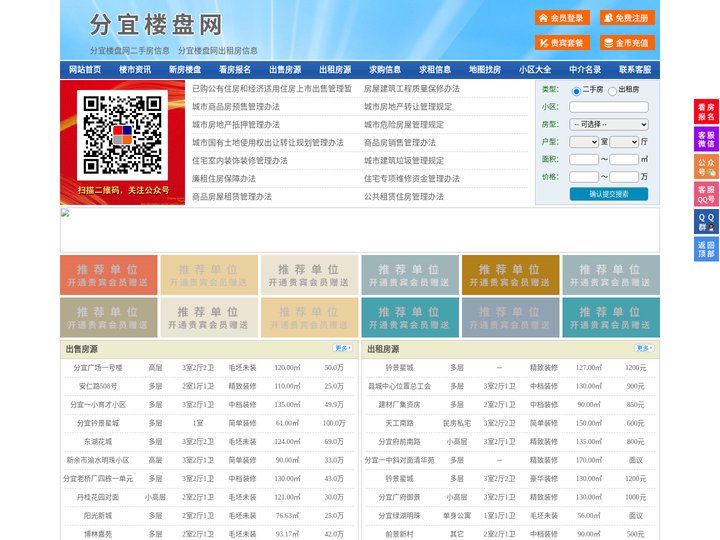Open the 金币充值 coin recharge button
The height and width of the screenshot is (540, 720).
[x=627, y=43]
